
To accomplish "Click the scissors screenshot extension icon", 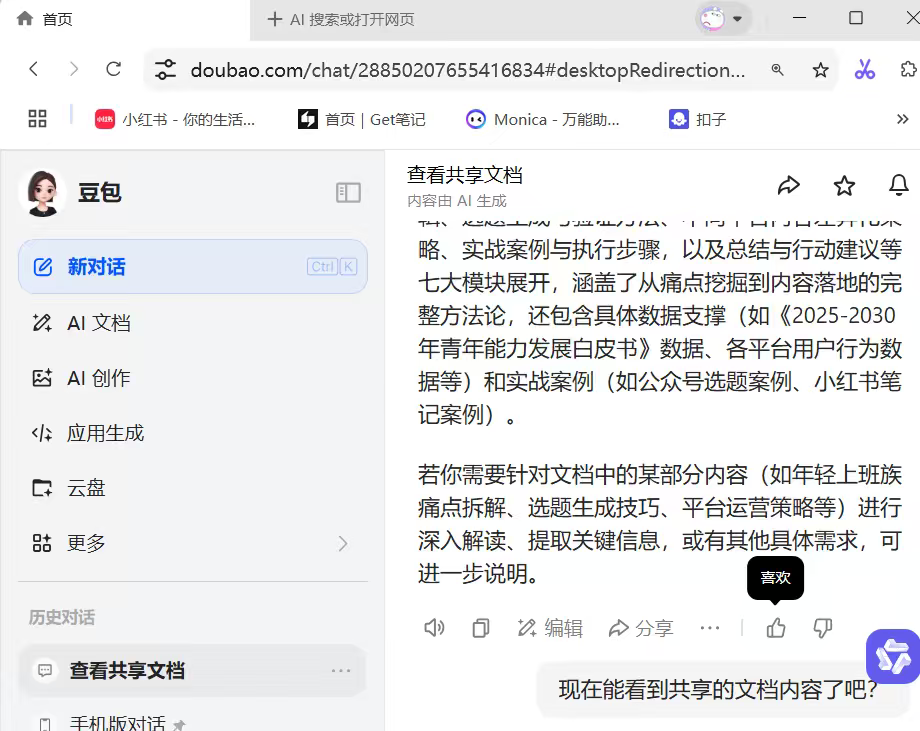I will (865, 70).
